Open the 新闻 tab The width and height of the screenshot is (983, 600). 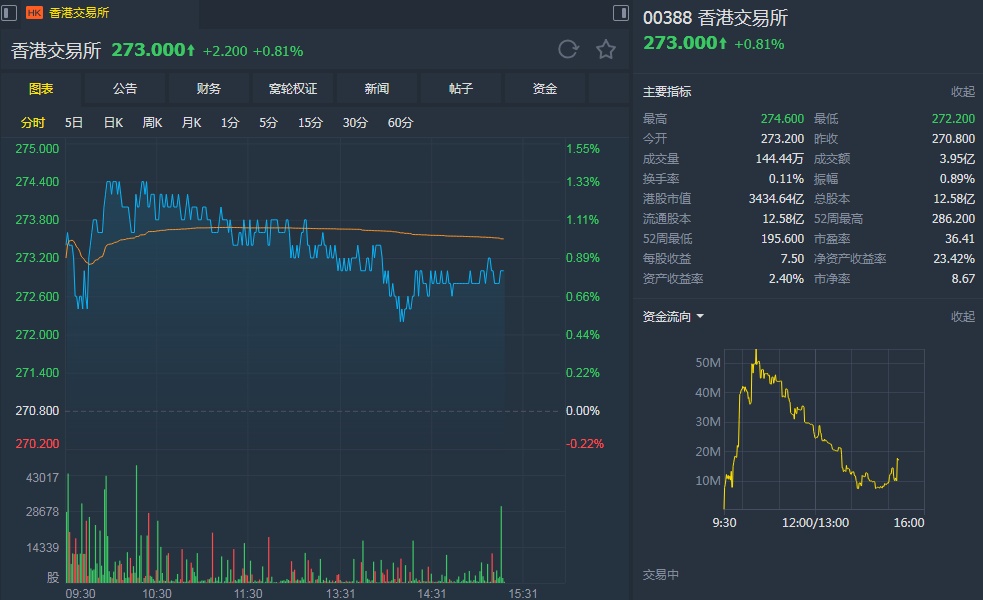pyautogui.click(x=377, y=88)
